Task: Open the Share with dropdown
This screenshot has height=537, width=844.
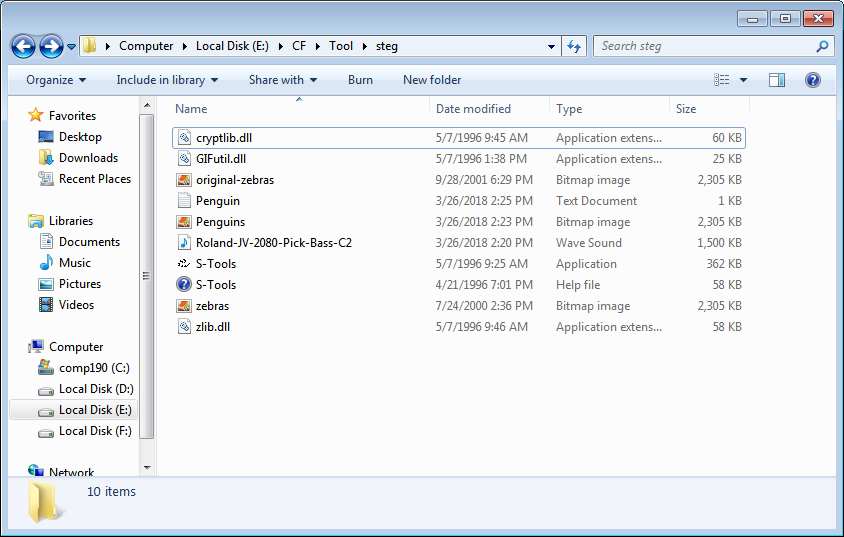Action: (x=283, y=80)
